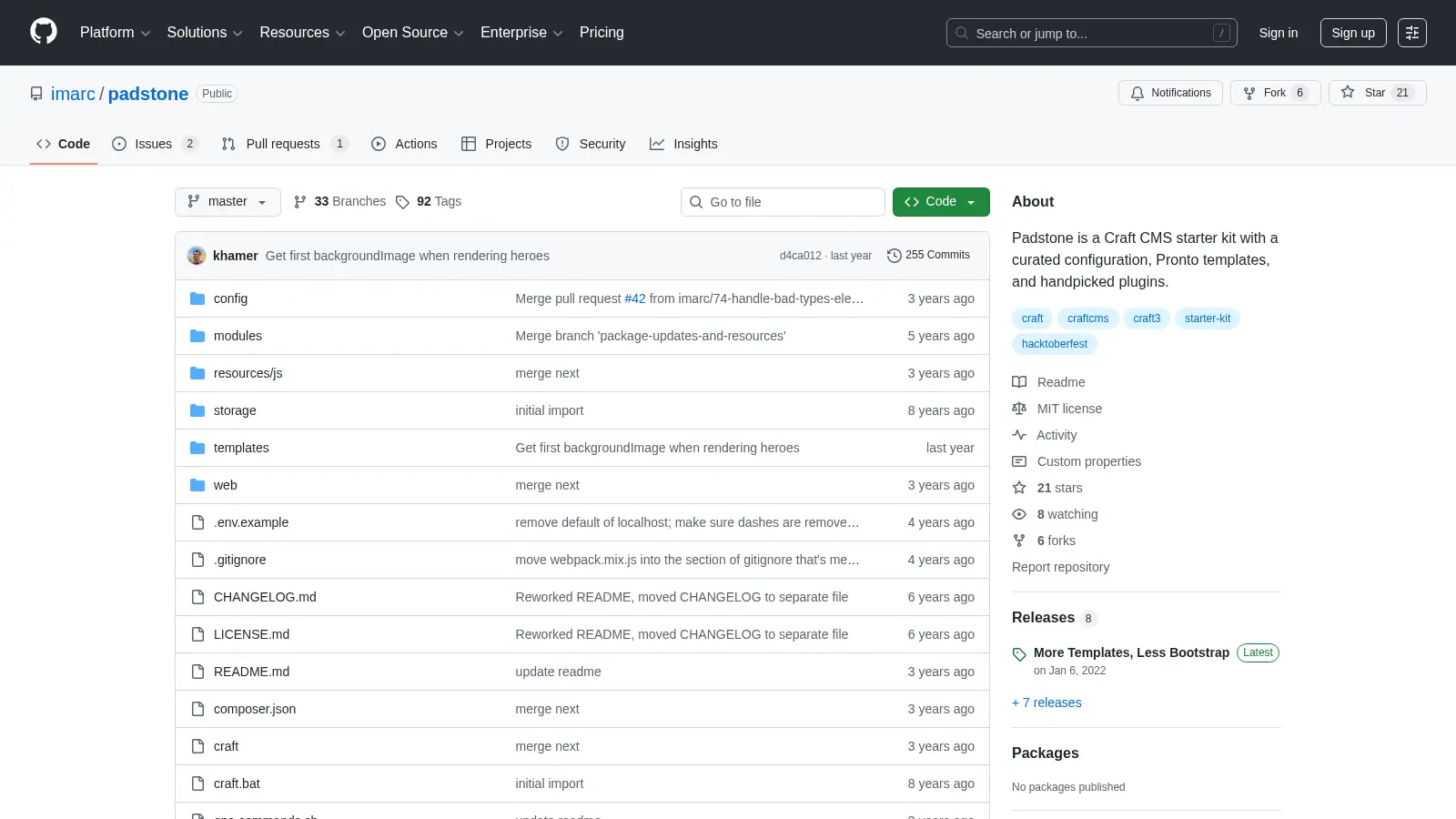The width and height of the screenshot is (1456, 819).
Task: Open the craft.bat file
Action: (237, 784)
